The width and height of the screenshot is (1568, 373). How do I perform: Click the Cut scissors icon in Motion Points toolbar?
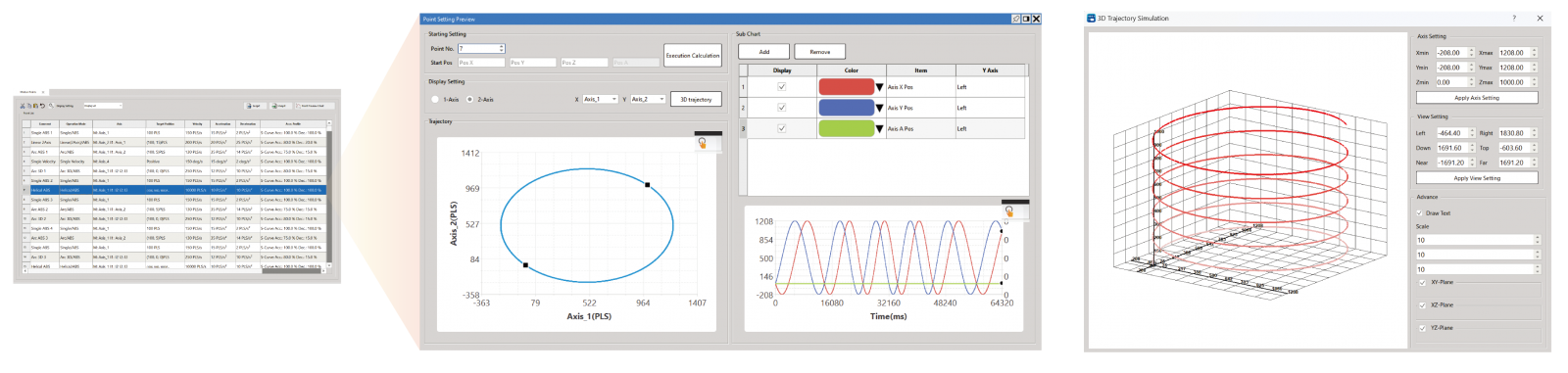coord(23,106)
